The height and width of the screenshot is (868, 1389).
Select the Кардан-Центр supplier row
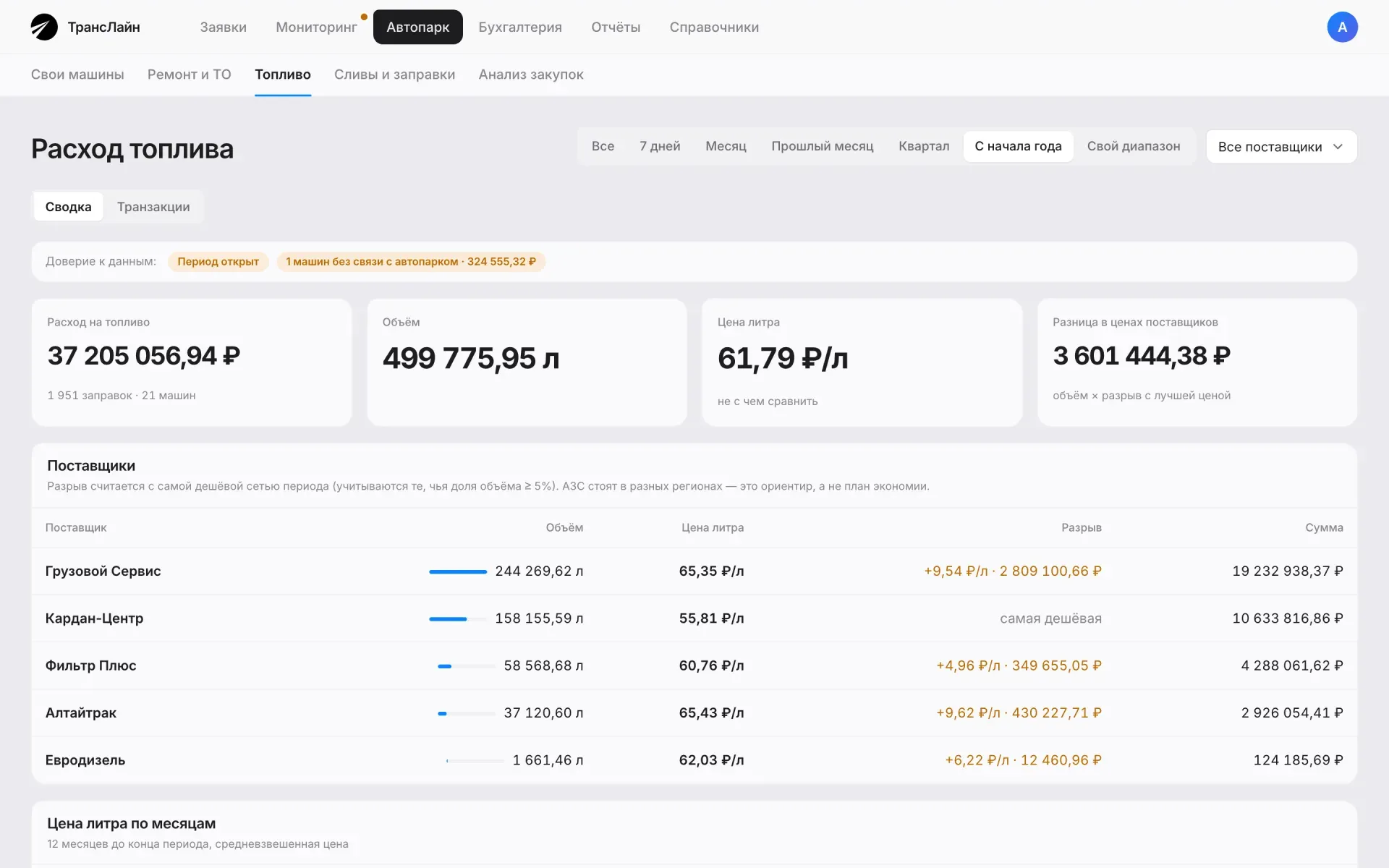(x=694, y=618)
